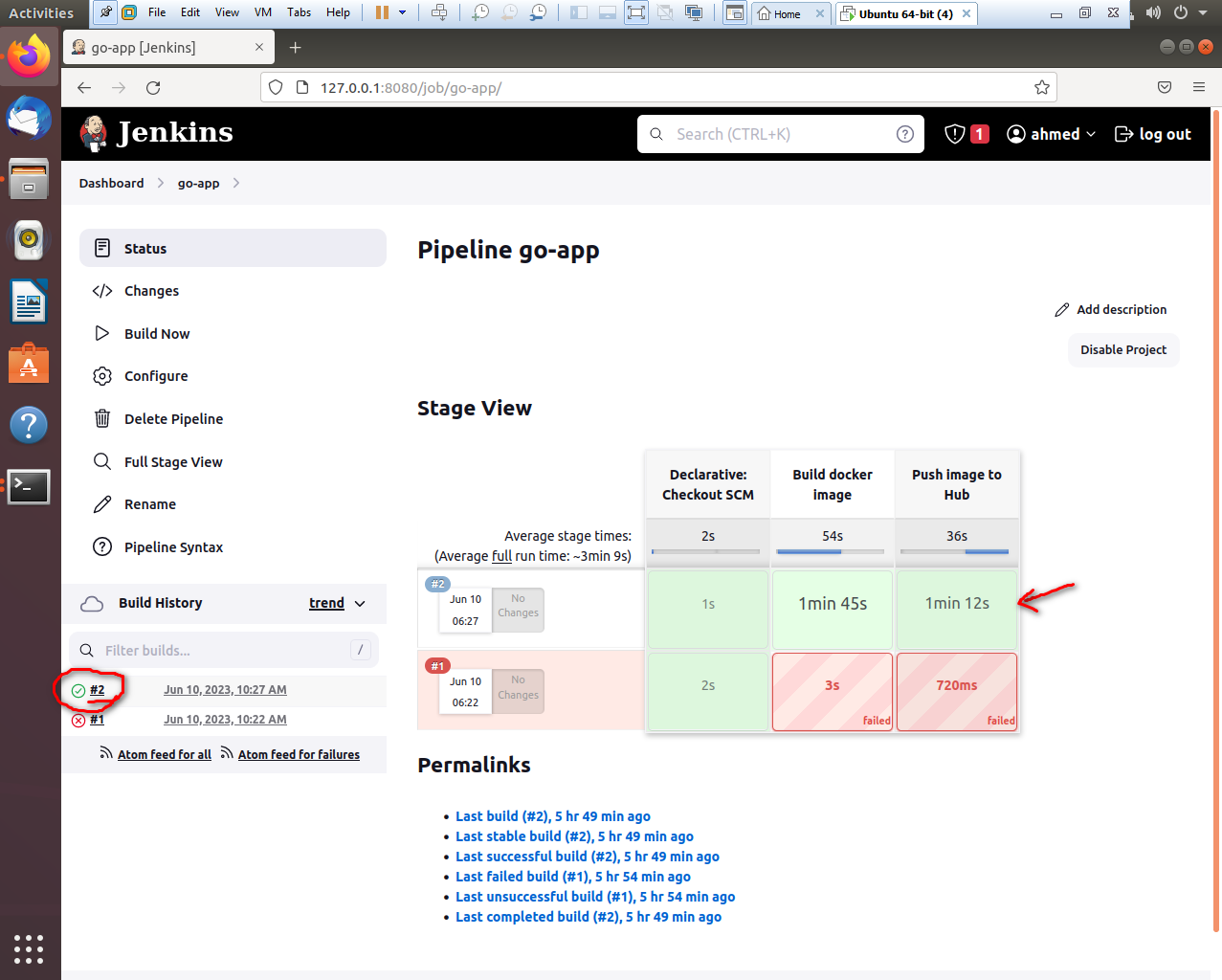Expand the go-app breadcrumb chevron
1222x980 pixels.
[236, 183]
